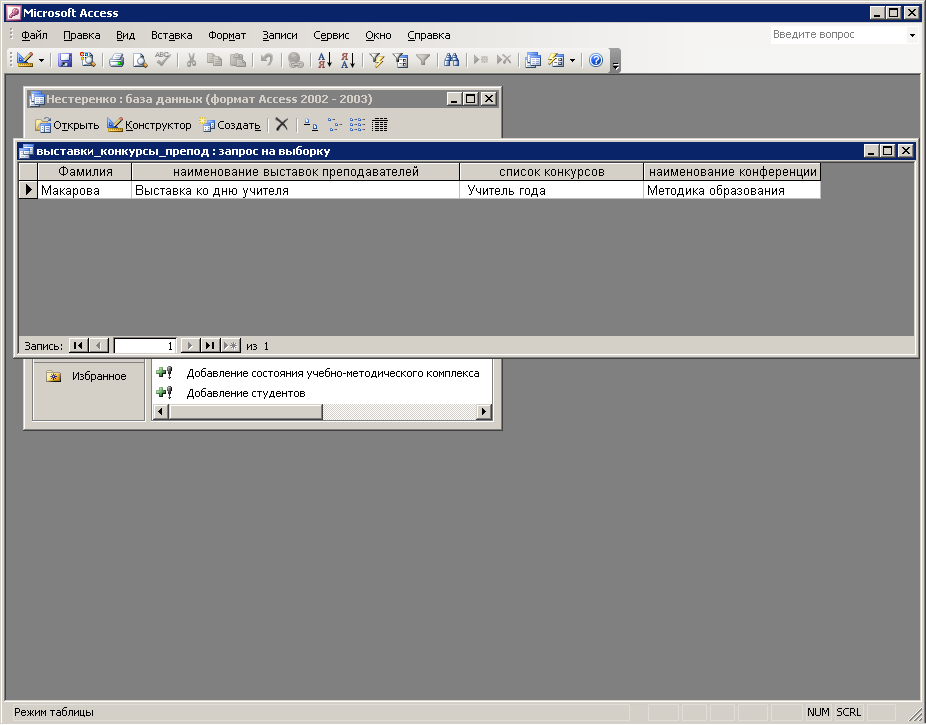Screen dimensions: 926x725
Task: Go to first record navigation button
Action: [x=78, y=346]
